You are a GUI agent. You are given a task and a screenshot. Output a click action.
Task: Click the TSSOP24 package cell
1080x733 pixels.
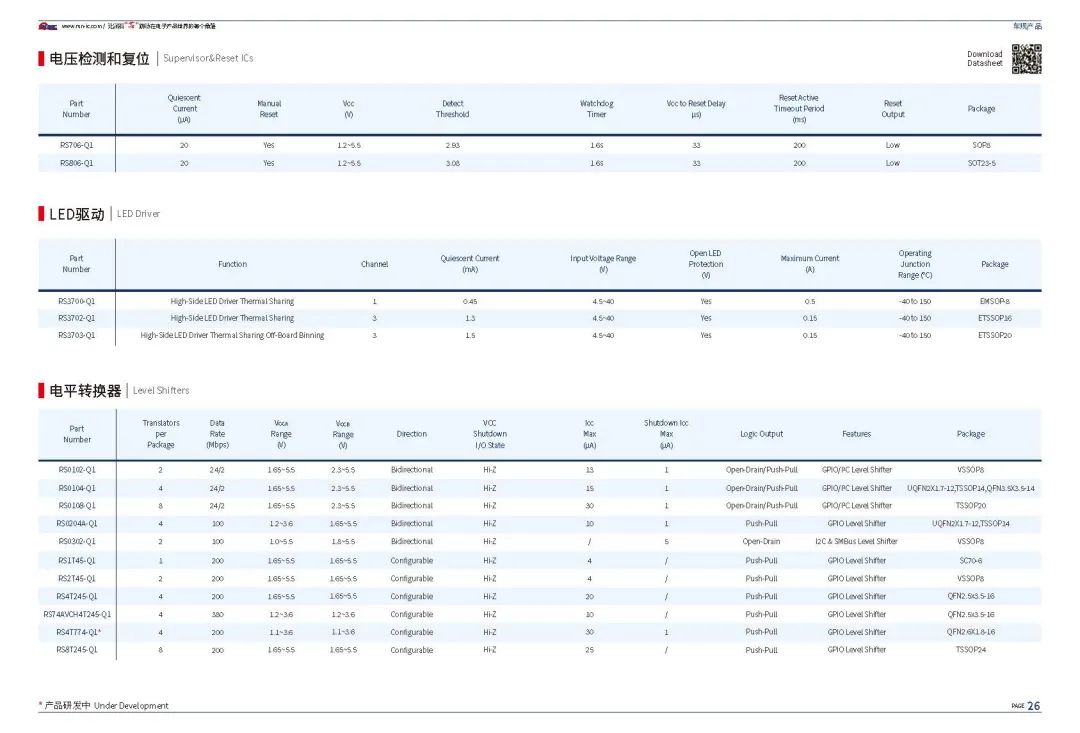pyautogui.click(x=970, y=650)
